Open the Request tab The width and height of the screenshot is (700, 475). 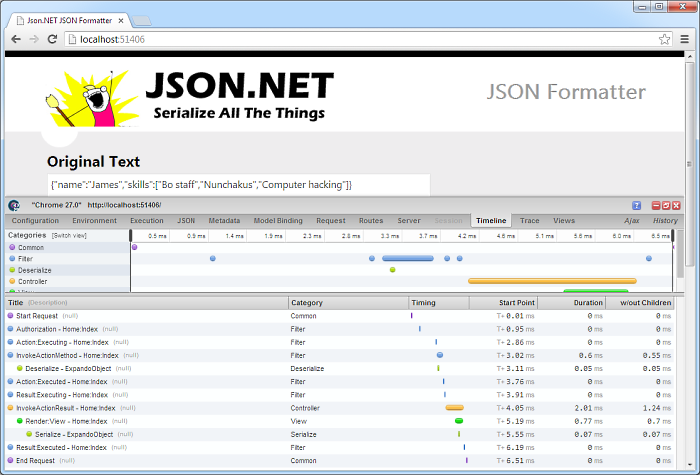pyautogui.click(x=331, y=221)
